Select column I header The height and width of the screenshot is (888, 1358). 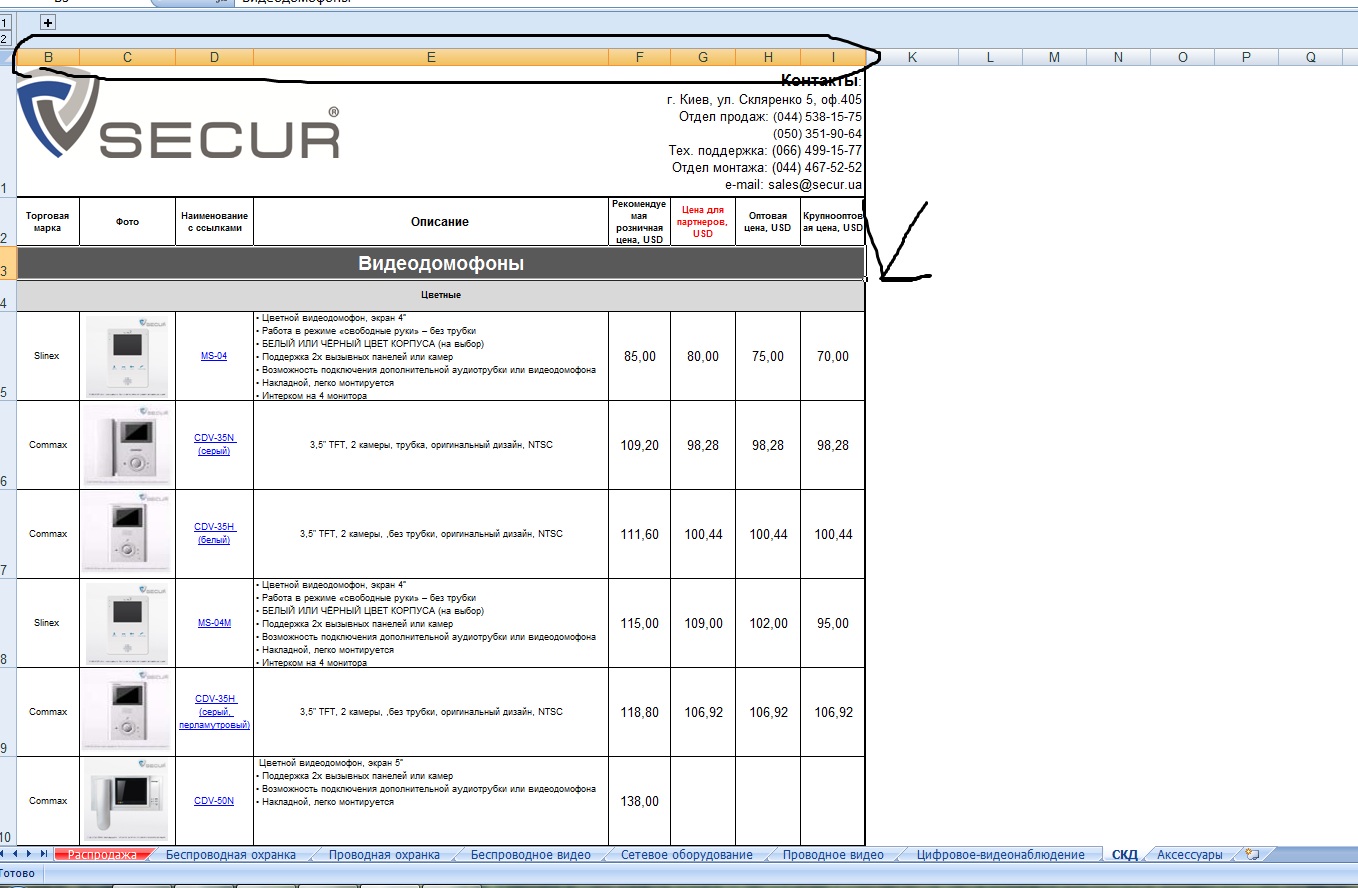tap(833, 58)
